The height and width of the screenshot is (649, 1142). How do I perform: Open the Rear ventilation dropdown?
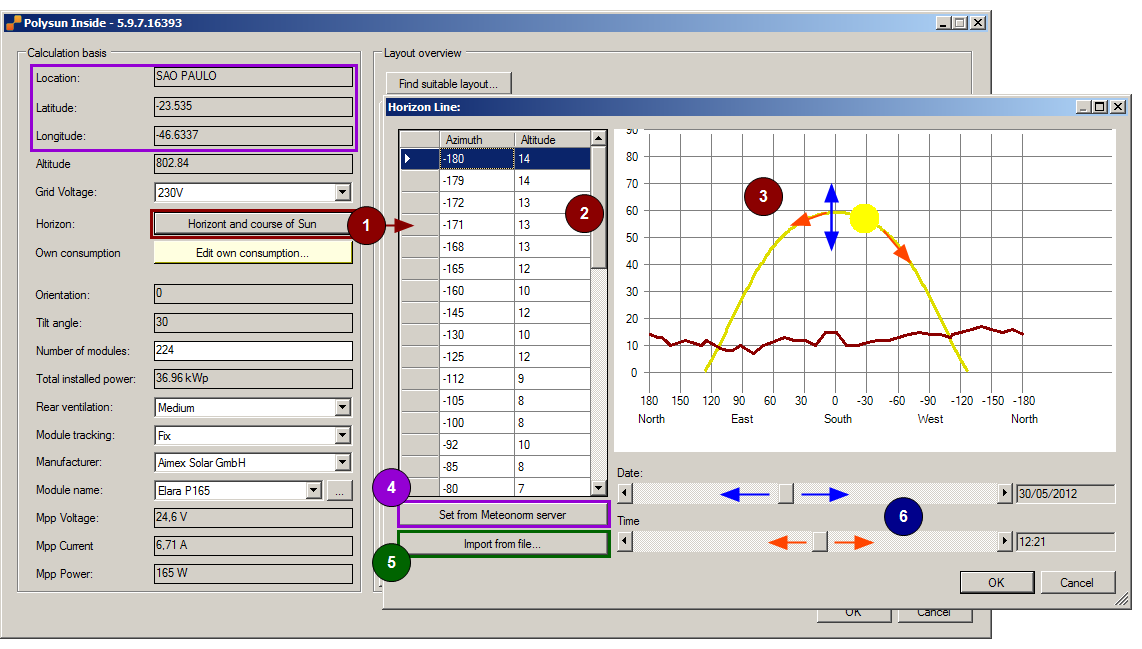point(342,407)
